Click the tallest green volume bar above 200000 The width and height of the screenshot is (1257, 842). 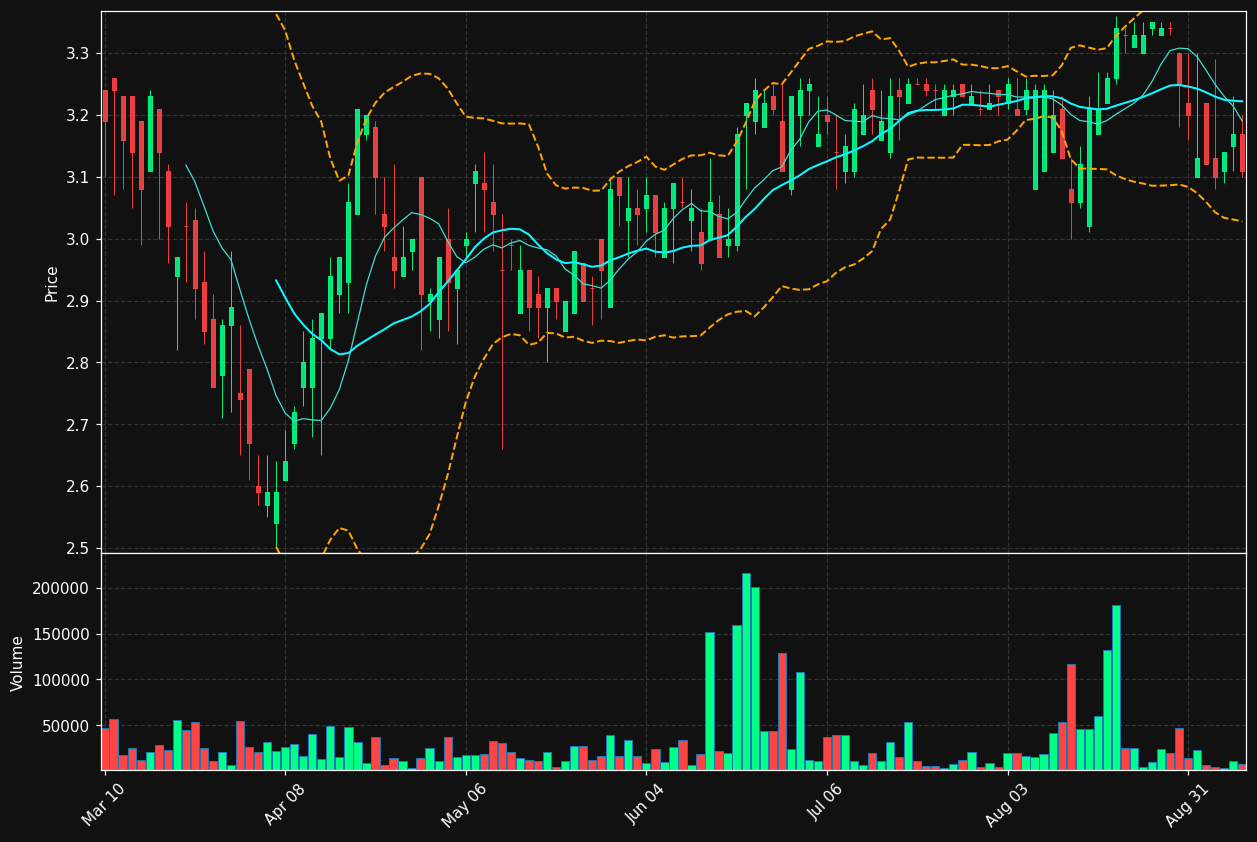[746, 671]
